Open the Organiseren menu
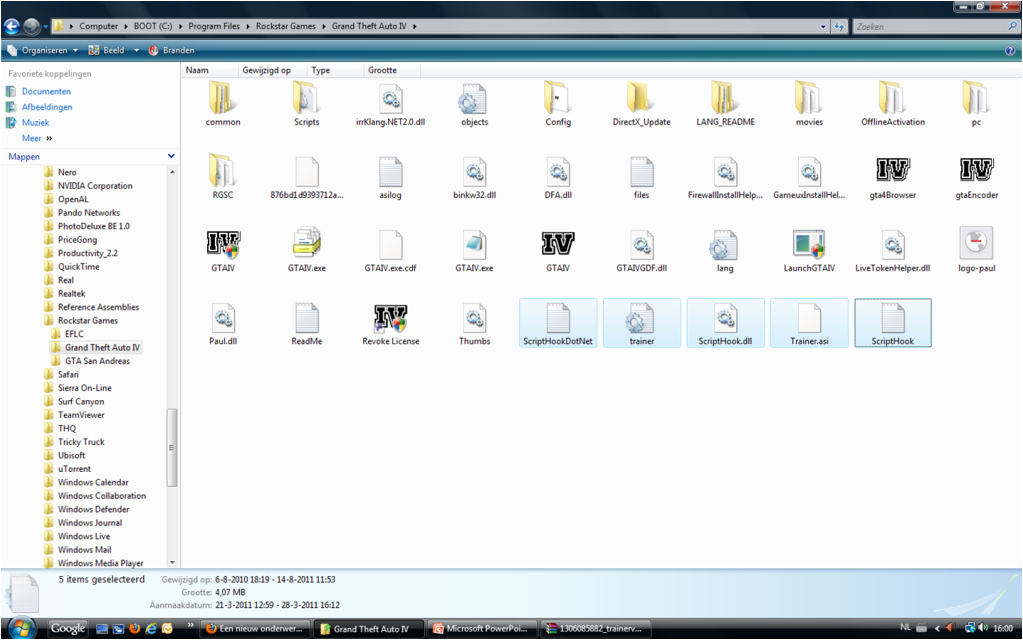1023x640 pixels. pyautogui.click(x=42, y=50)
